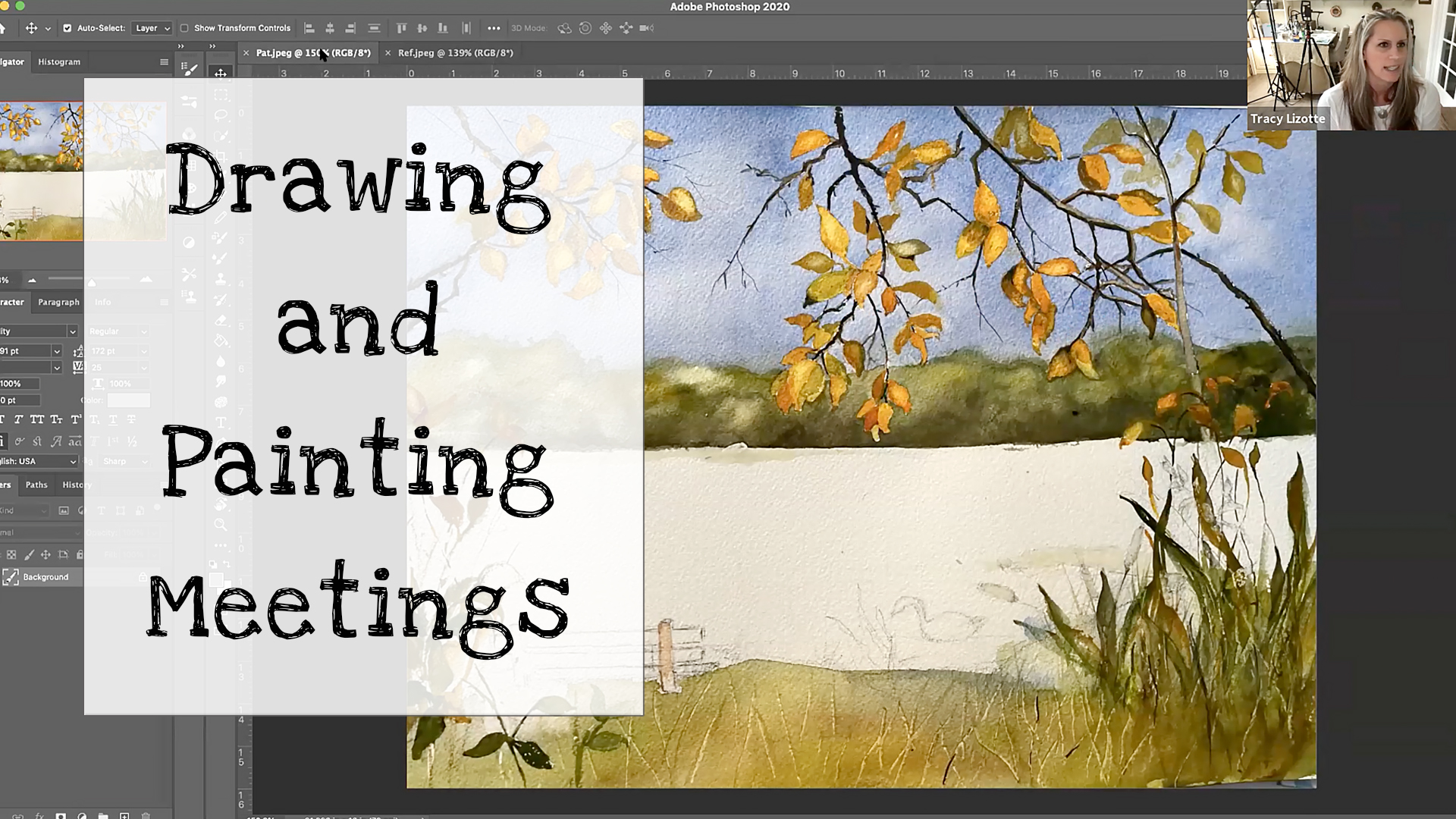Lock transparent pixels checkerboard icon
The image size is (1456, 819).
tap(11, 555)
